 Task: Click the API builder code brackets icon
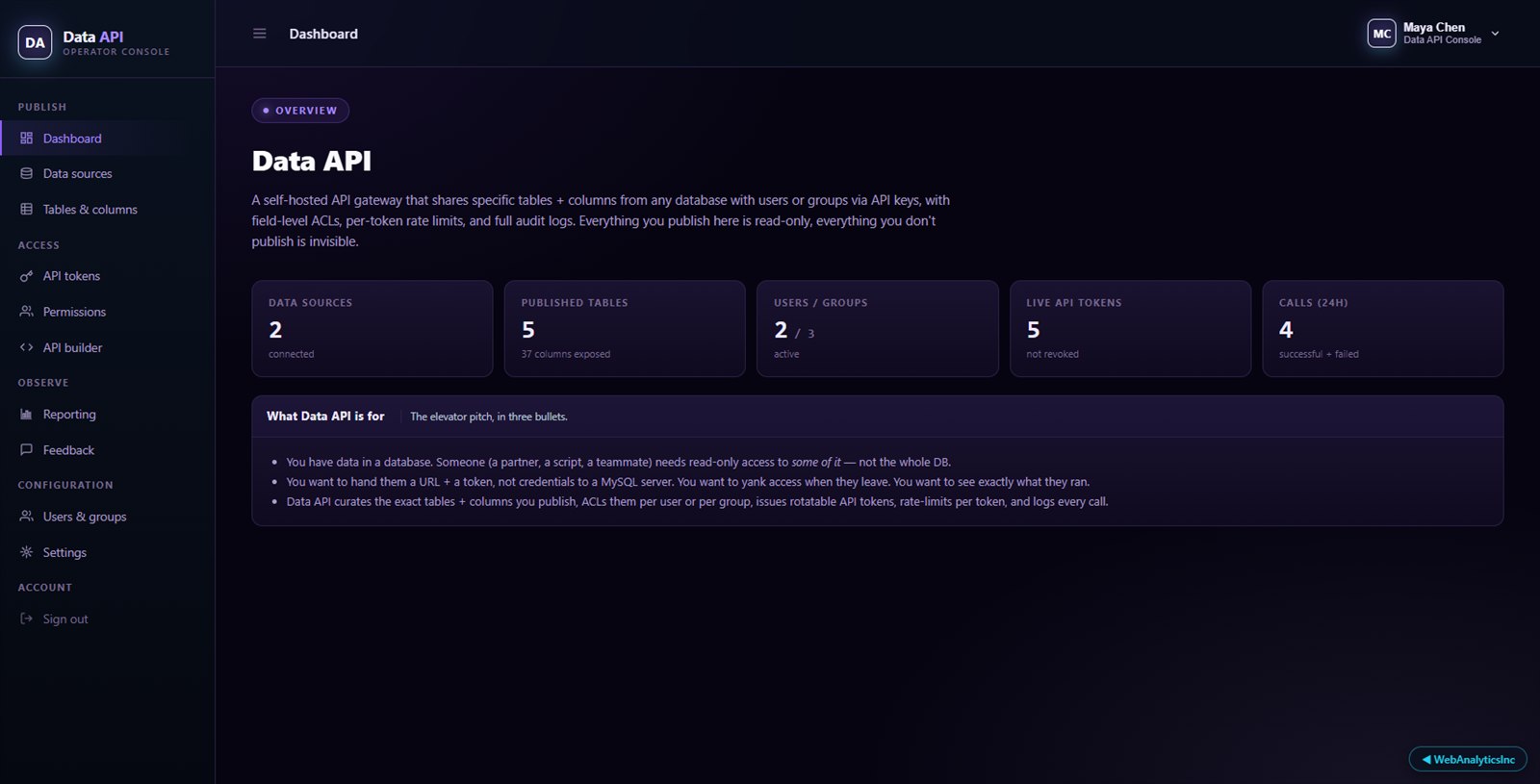point(27,348)
